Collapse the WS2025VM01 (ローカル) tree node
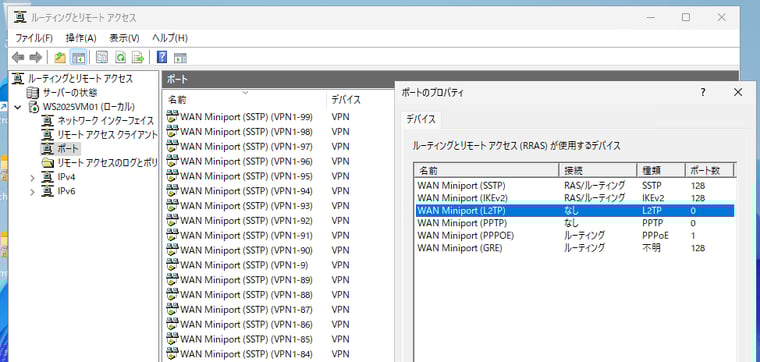Viewport: 760px width, 362px height. (18, 107)
